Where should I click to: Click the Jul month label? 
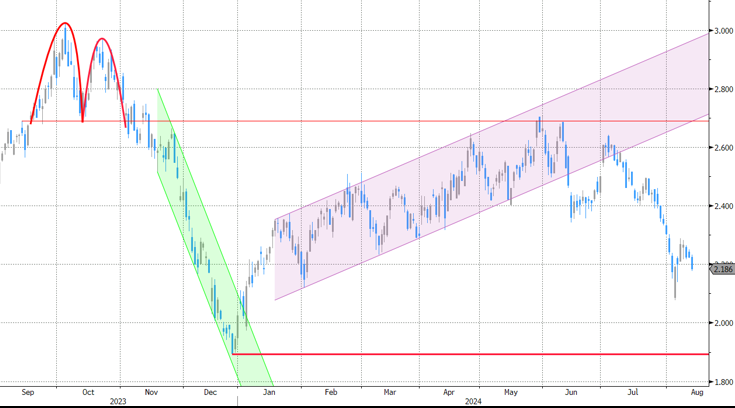pos(633,392)
